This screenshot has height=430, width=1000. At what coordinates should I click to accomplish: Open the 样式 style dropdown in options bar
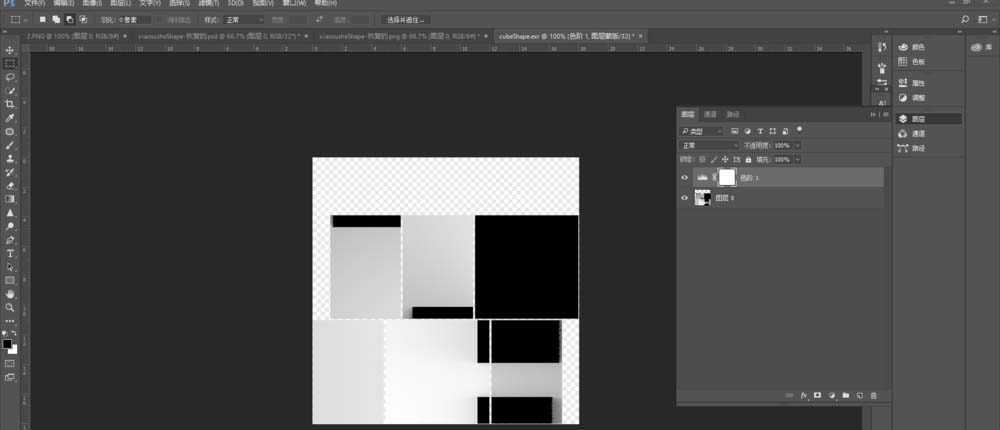pos(242,20)
